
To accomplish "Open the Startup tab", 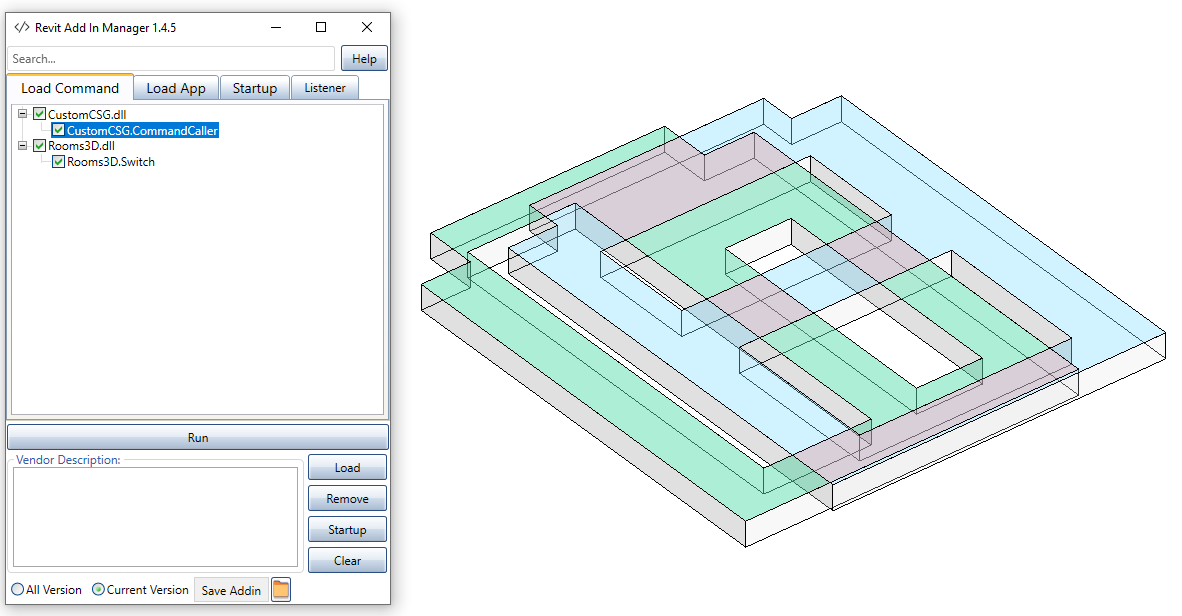I will click(254, 87).
